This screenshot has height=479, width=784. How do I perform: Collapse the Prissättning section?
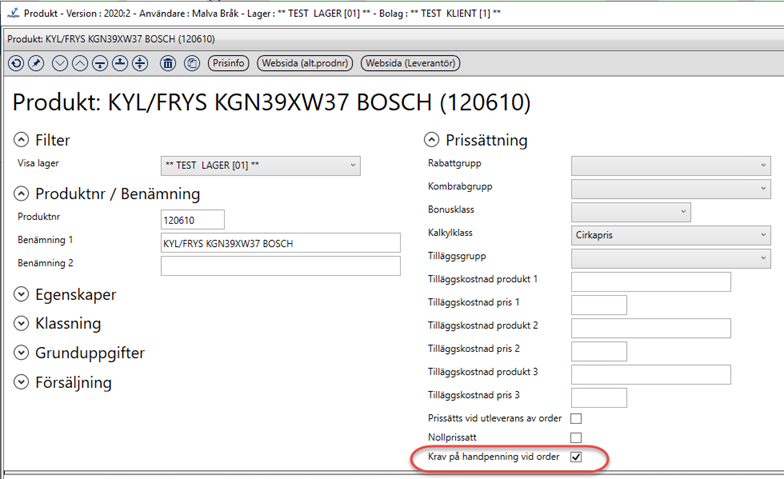tap(432, 140)
